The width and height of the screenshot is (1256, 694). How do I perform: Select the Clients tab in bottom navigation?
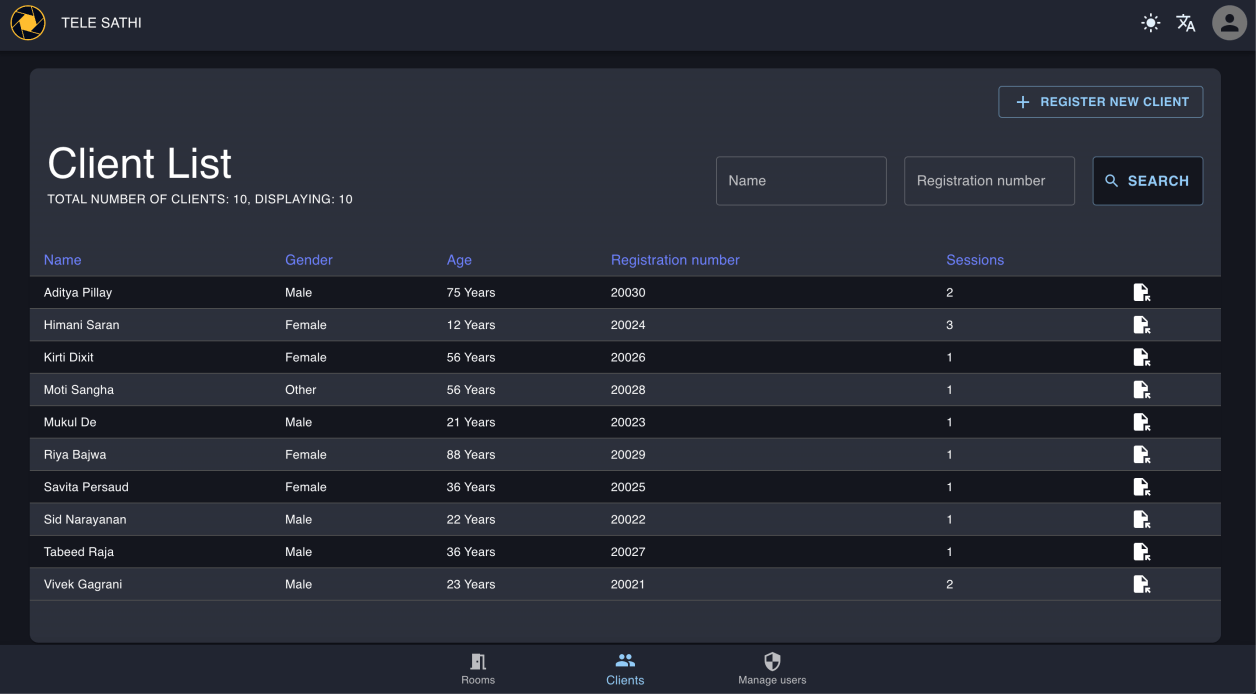pyautogui.click(x=625, y=669)
